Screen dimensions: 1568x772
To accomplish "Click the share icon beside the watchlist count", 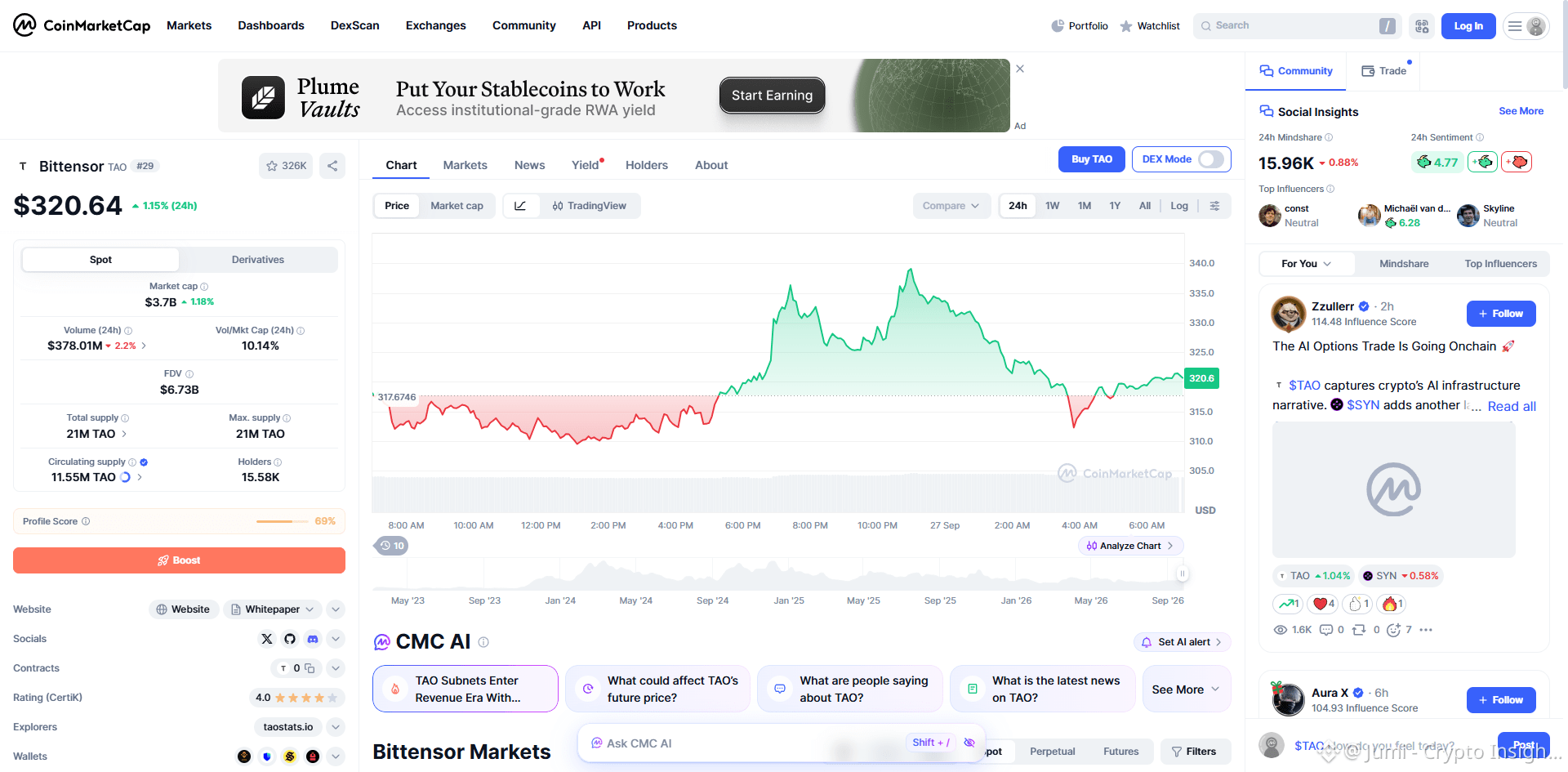I will tap(332, 166).
